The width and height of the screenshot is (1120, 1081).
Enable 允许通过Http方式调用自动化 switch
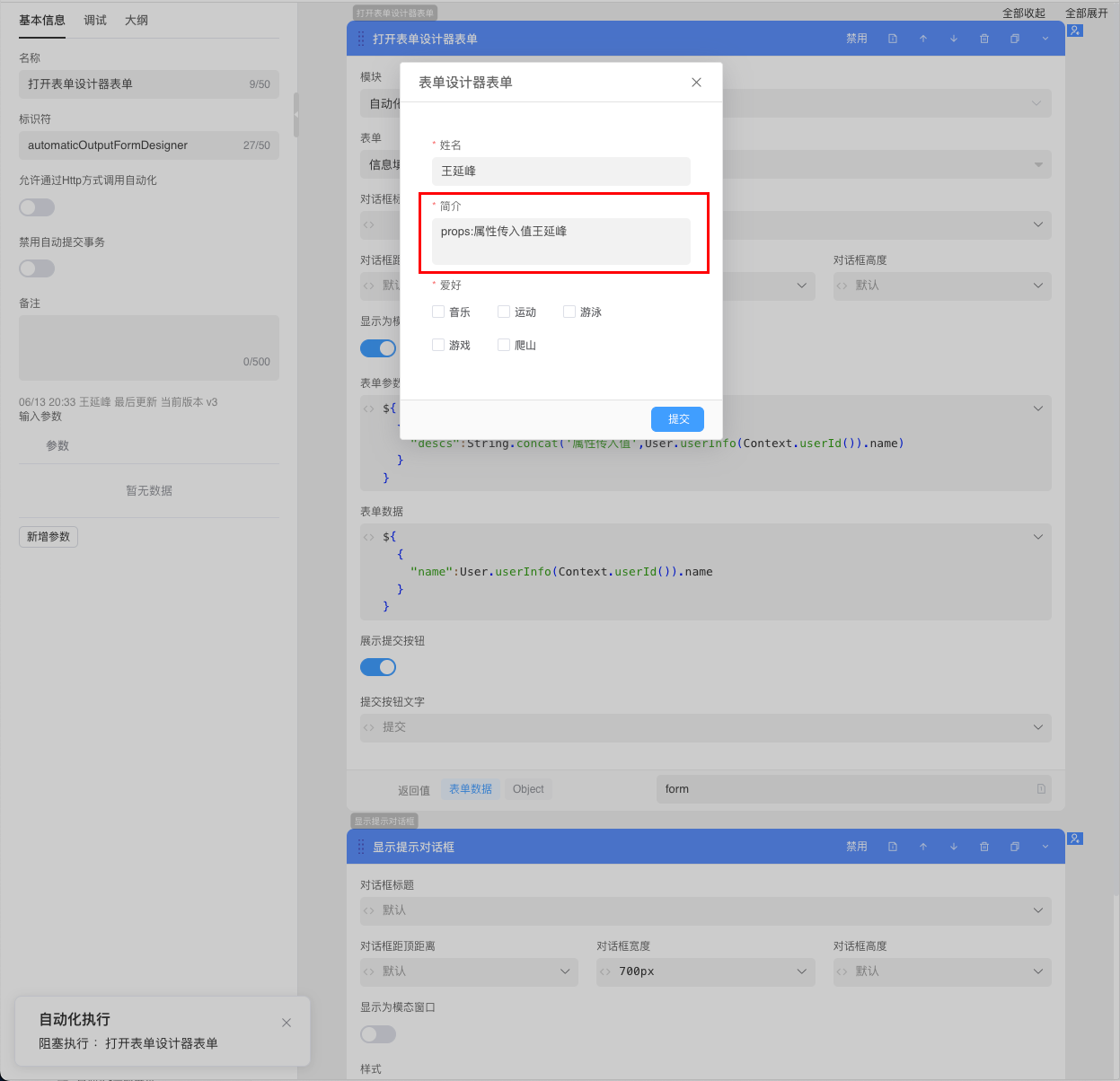37,207
